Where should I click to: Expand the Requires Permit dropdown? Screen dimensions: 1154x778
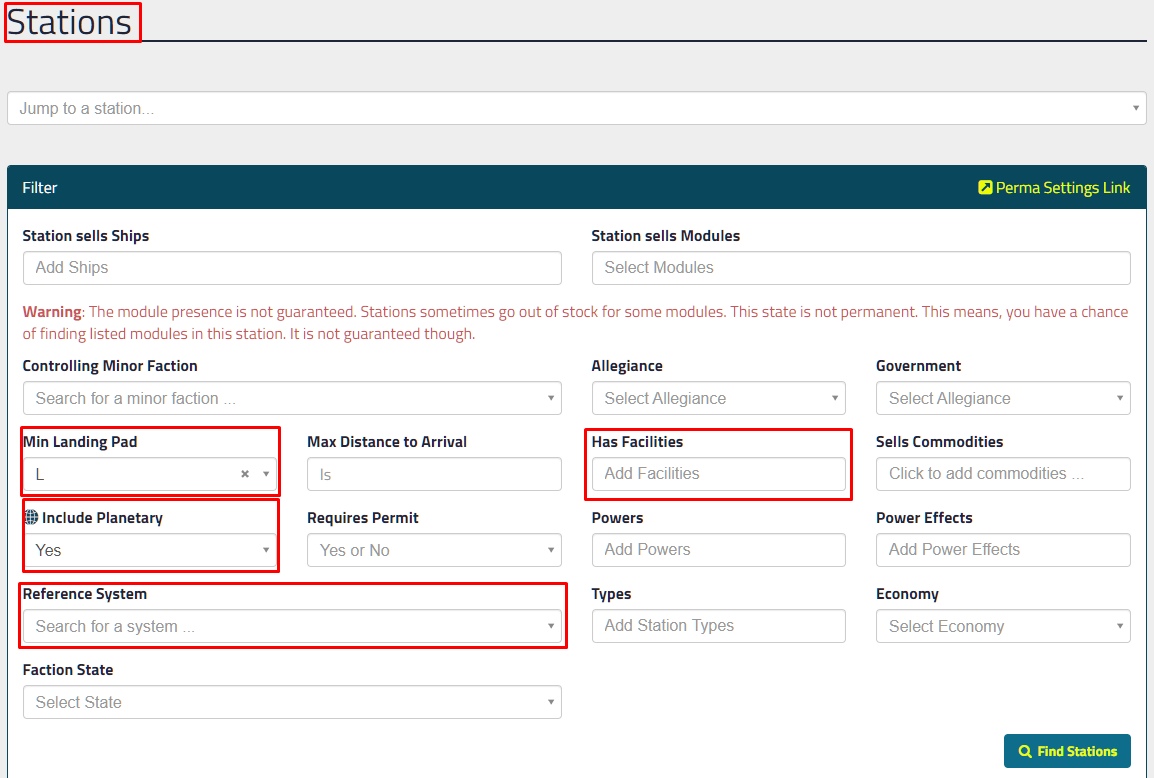433,550
